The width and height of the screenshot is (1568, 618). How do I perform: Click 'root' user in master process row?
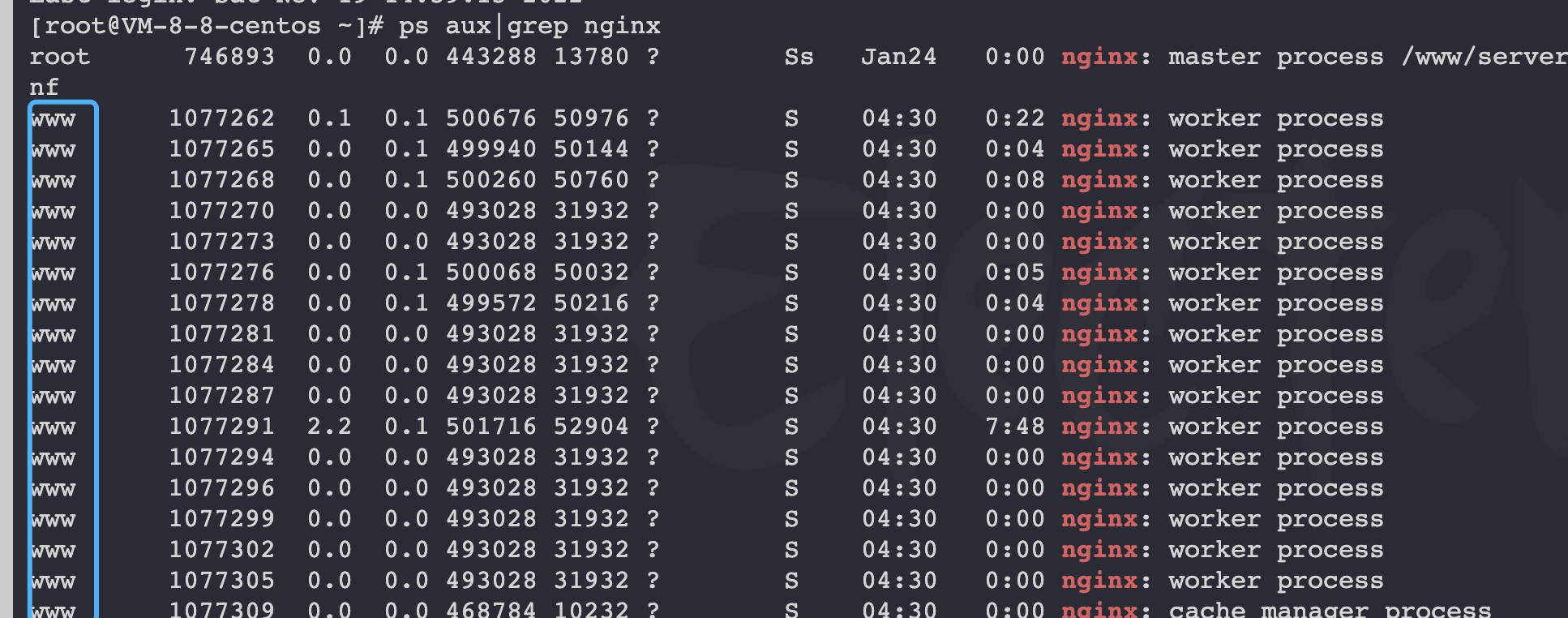coord(60,57)
